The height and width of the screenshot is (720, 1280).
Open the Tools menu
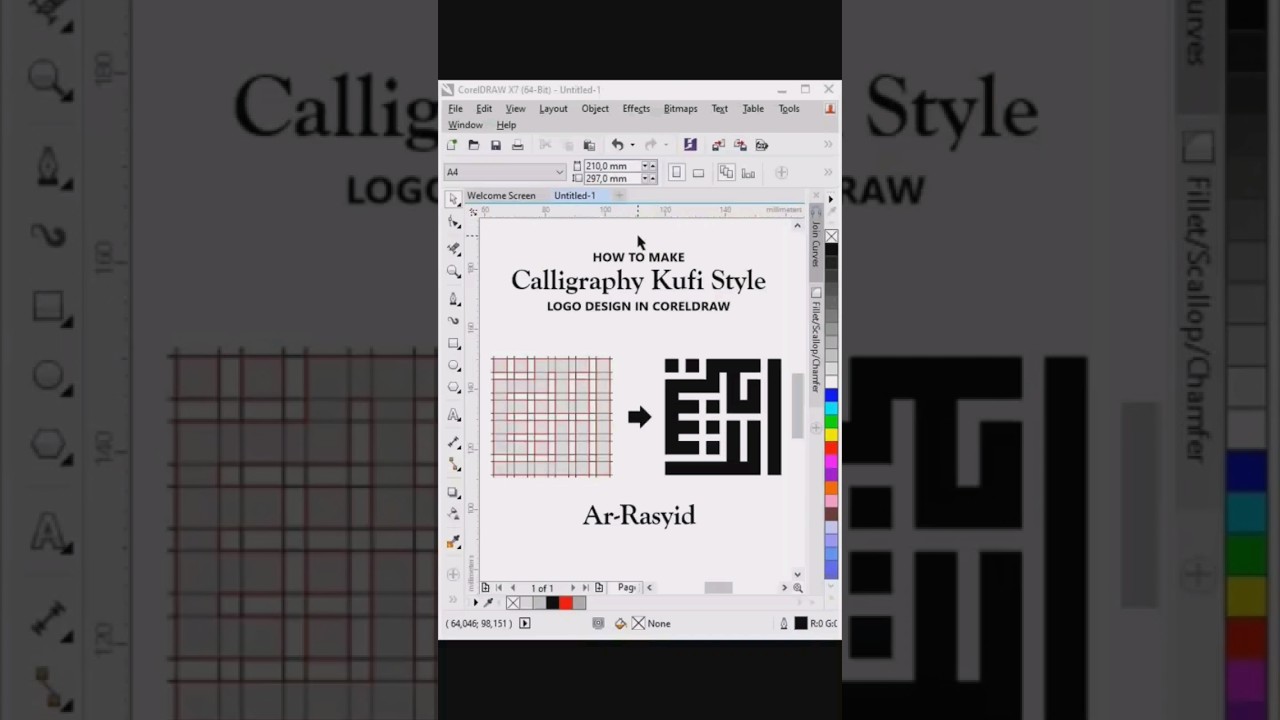(789, 109)
